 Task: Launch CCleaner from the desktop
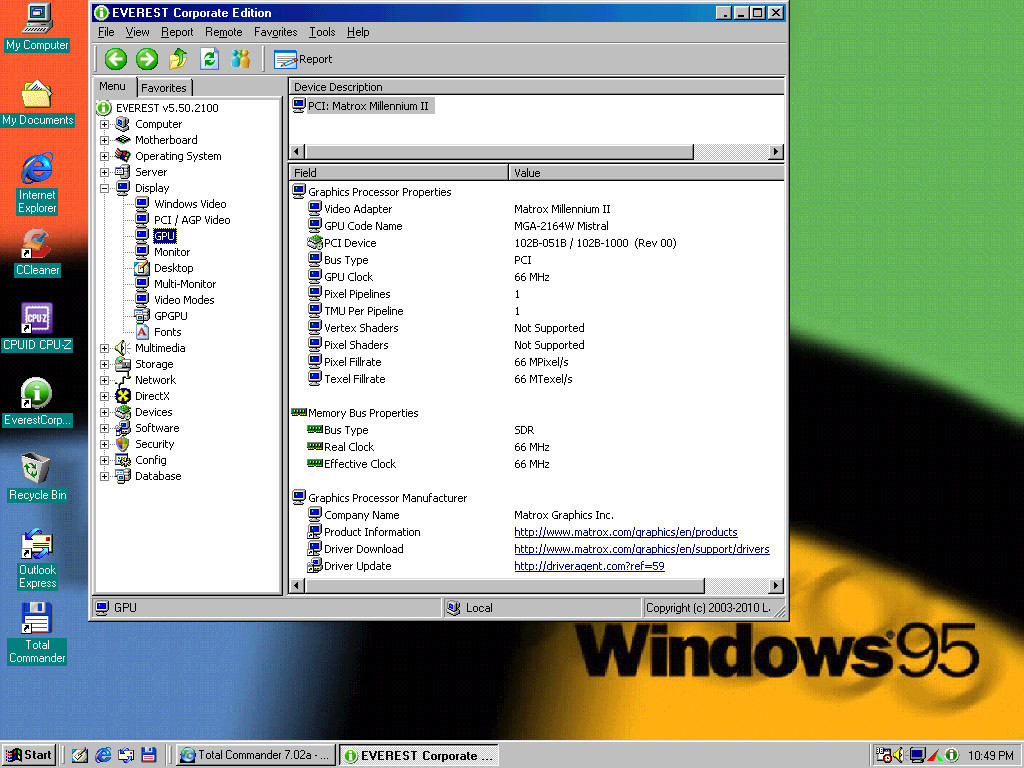[x=37, y=253]
